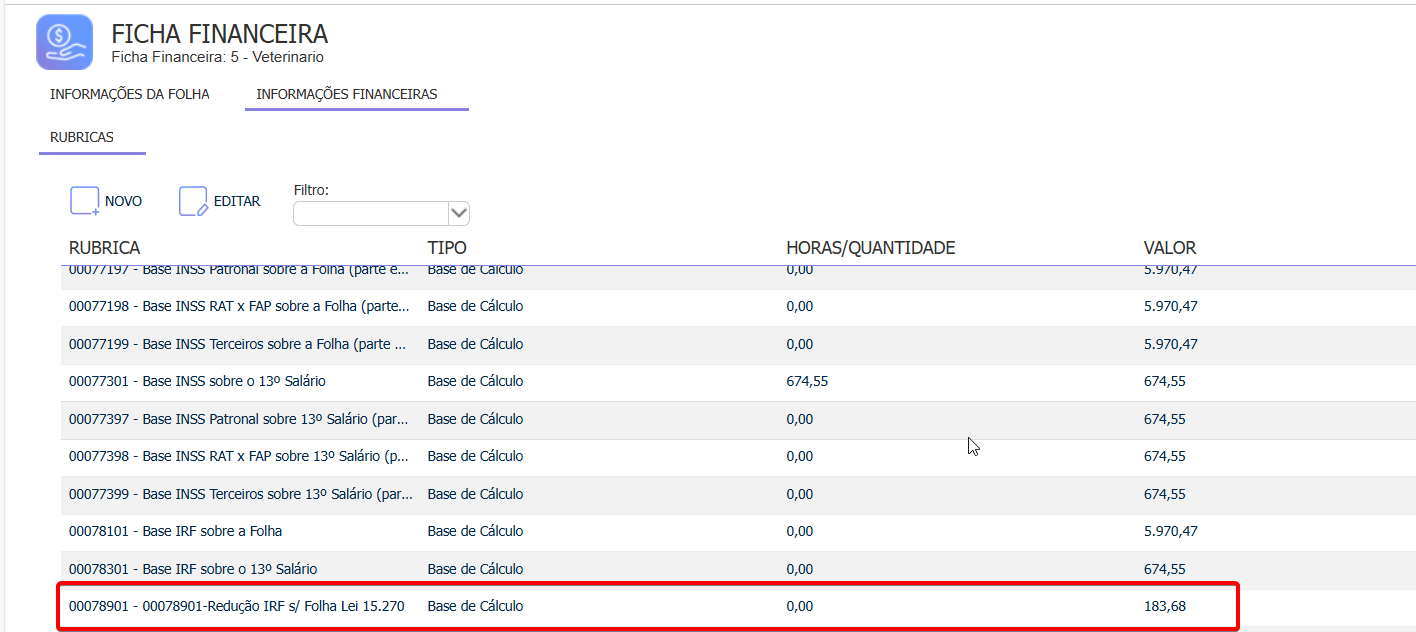The height and width of the screenshot is (632, 1416).
Task: Select row 00078301 Base IRF sobre 13º Salário
Action: coord(193,569)
